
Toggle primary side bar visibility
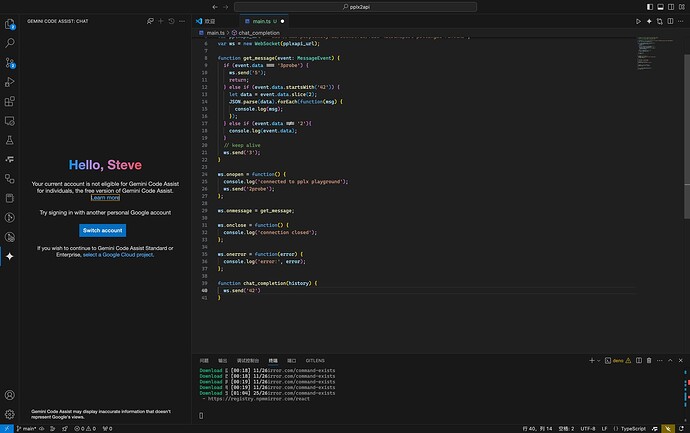(650, 7)
